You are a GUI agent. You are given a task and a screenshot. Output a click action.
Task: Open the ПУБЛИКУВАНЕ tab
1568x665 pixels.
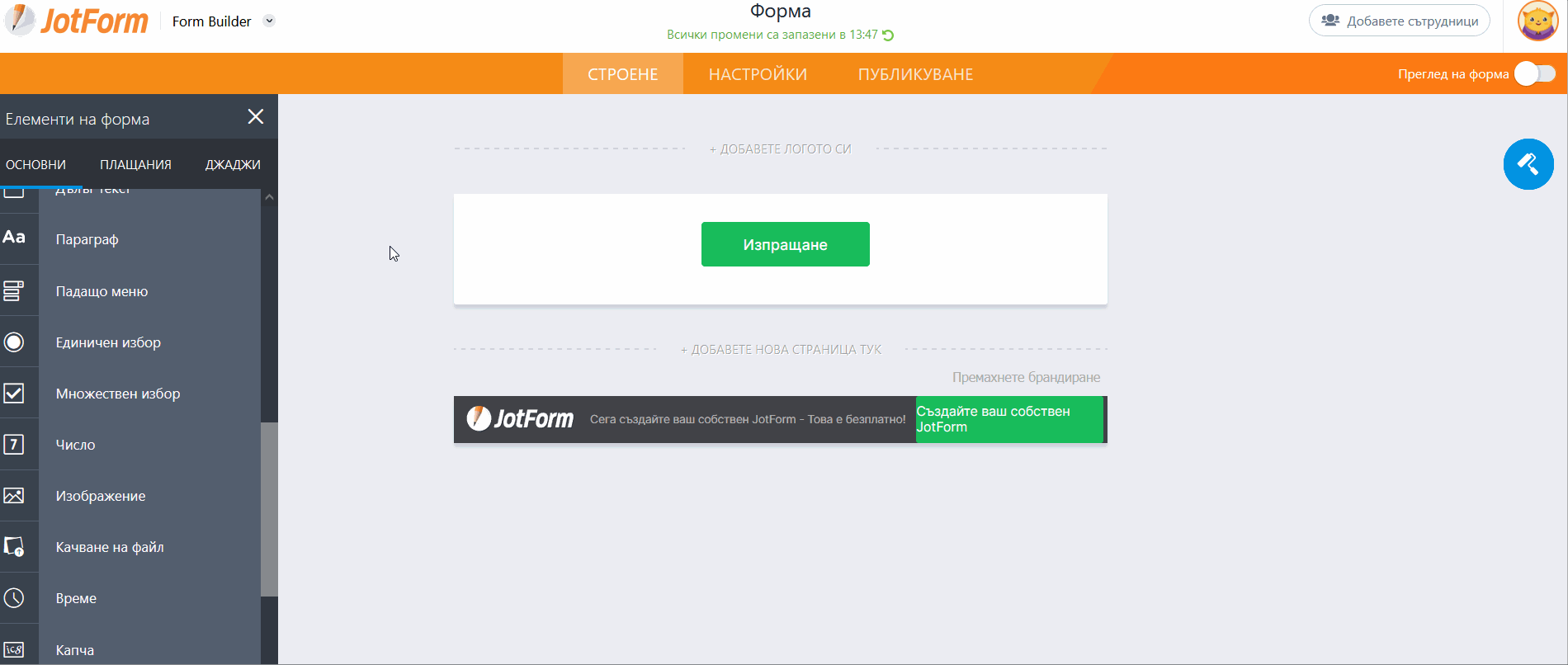pyautogui.click(x=915, y=74)
